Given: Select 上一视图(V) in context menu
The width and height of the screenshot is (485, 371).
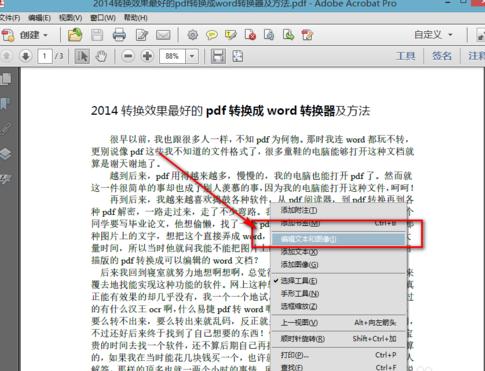Looking at the screenshot, I should click(339, 322).
